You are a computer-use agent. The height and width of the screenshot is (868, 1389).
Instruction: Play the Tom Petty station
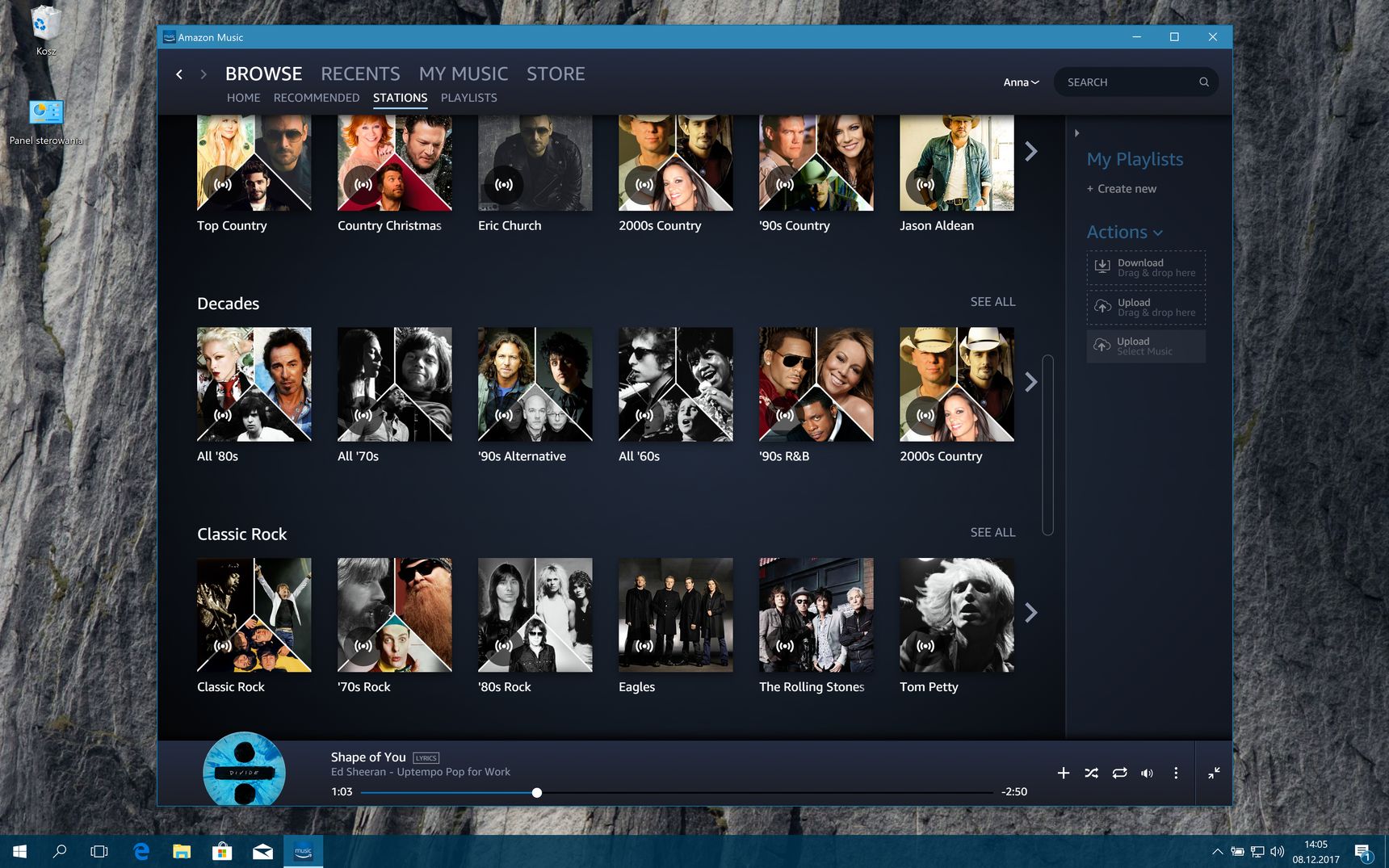point(925,646)
